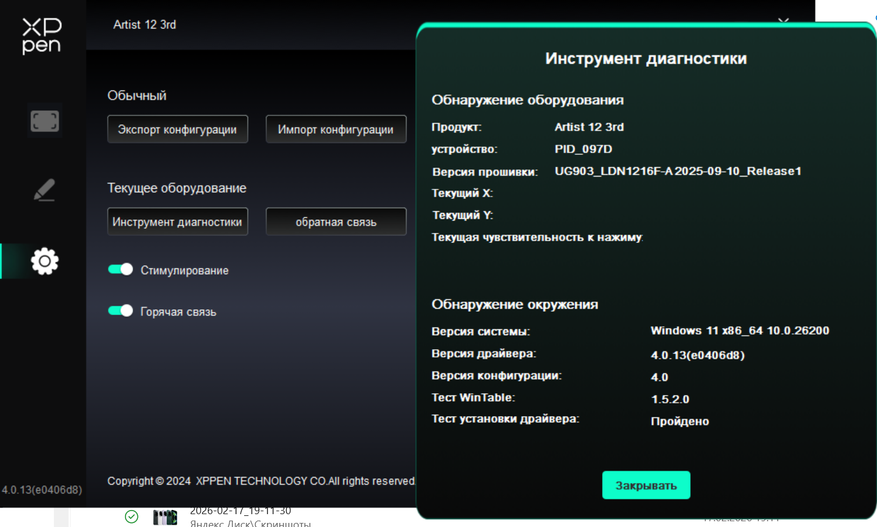Click the XP-Pen logo

42,36
